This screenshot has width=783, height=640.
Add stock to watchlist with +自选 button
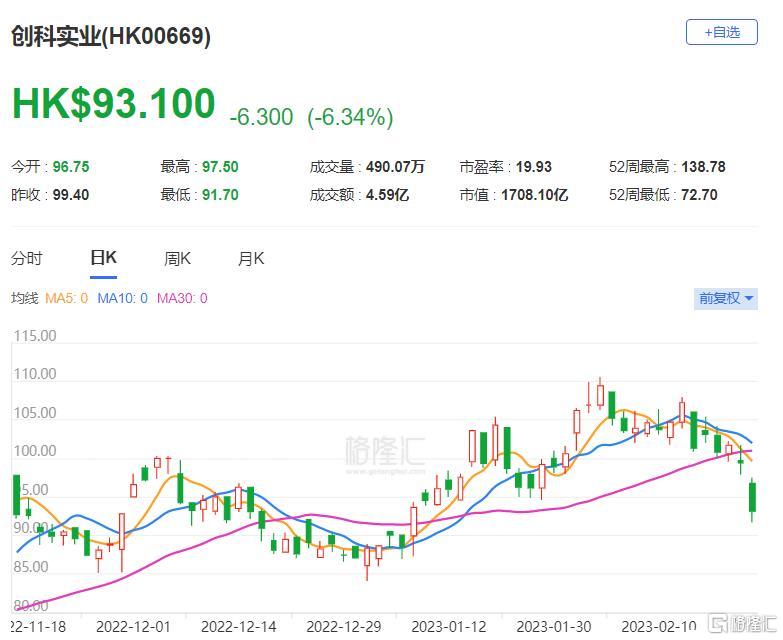tap(722, 32)
